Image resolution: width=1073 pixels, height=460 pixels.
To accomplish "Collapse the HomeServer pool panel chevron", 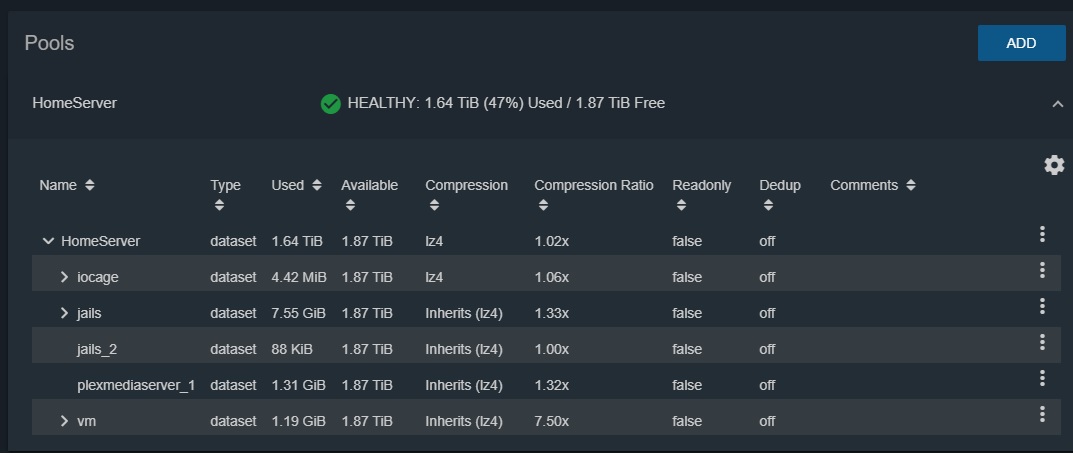I will coord(1057,104).
